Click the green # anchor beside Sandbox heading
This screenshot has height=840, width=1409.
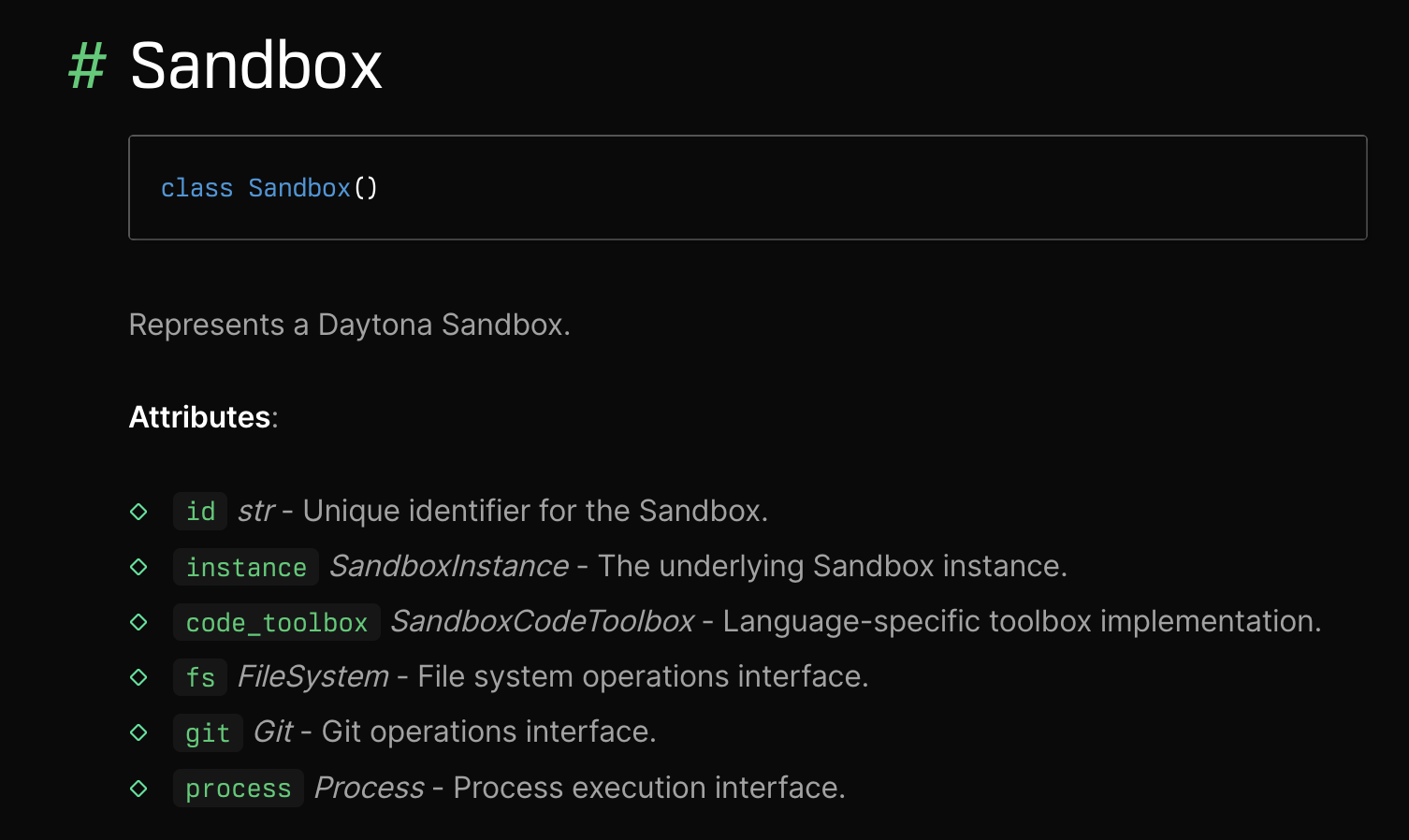87,66
